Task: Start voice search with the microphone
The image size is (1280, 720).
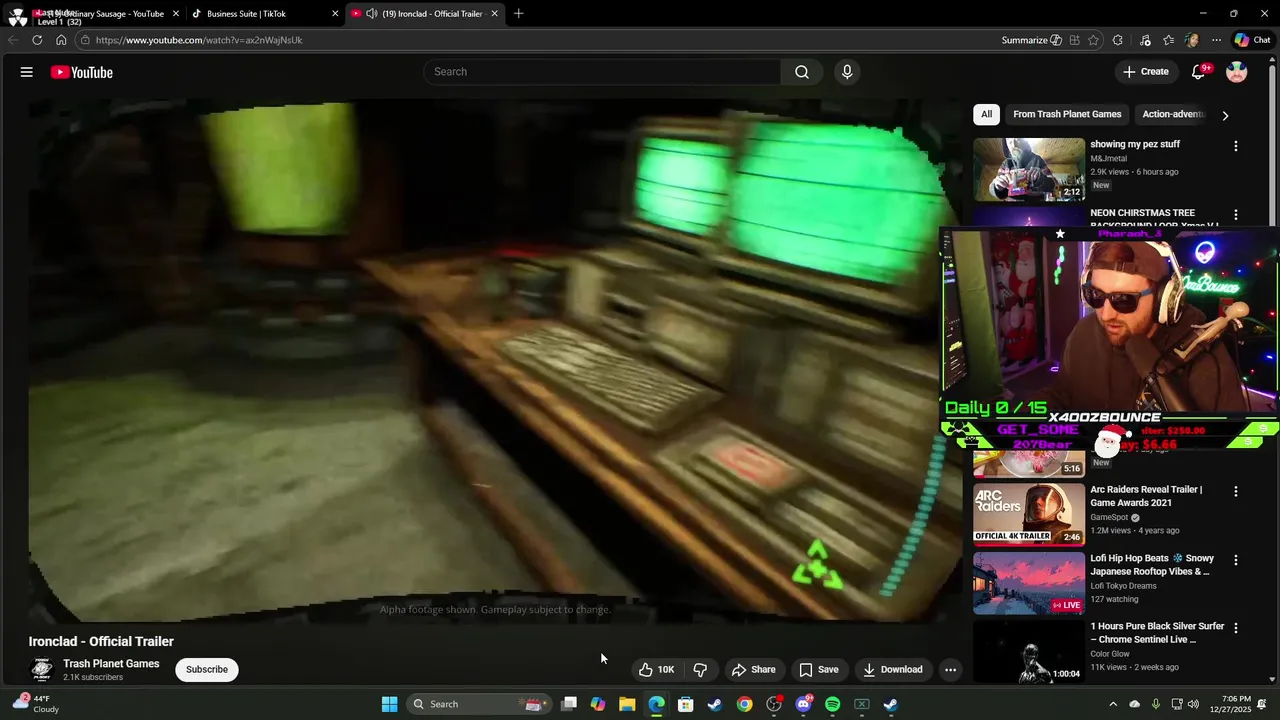Action: tap(847, 72)
